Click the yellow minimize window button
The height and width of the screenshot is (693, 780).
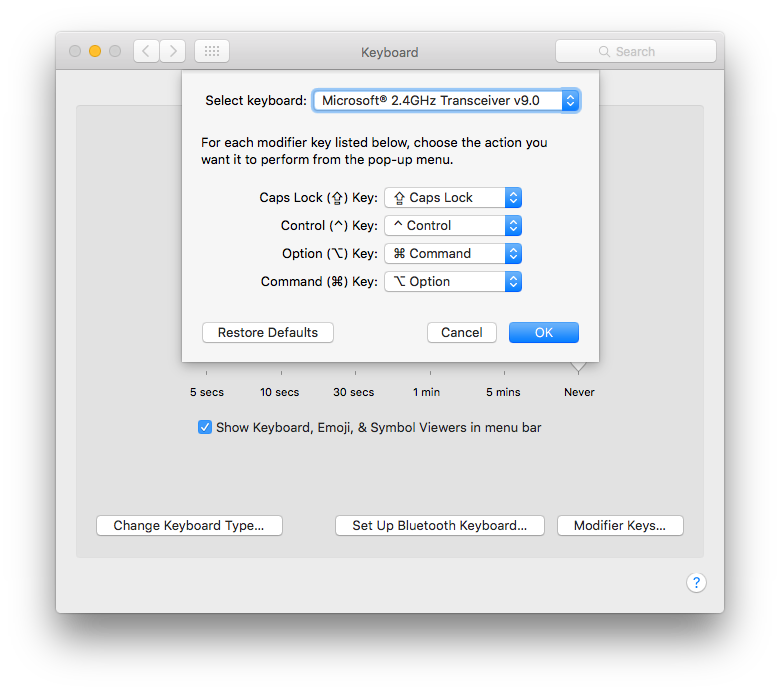coord(95,51)
